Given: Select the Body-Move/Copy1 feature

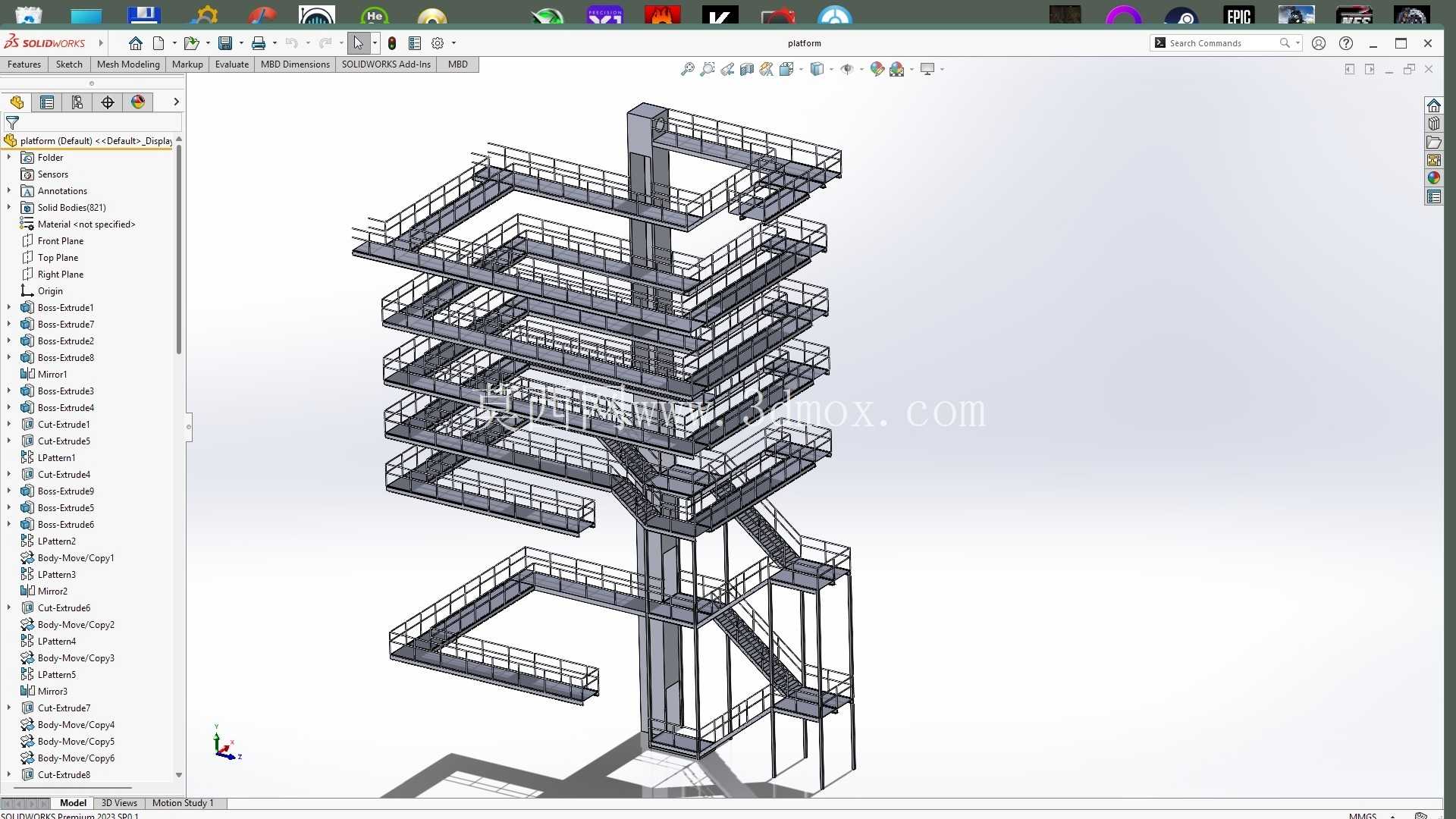Looking at the screenshot, I should 76,557.
